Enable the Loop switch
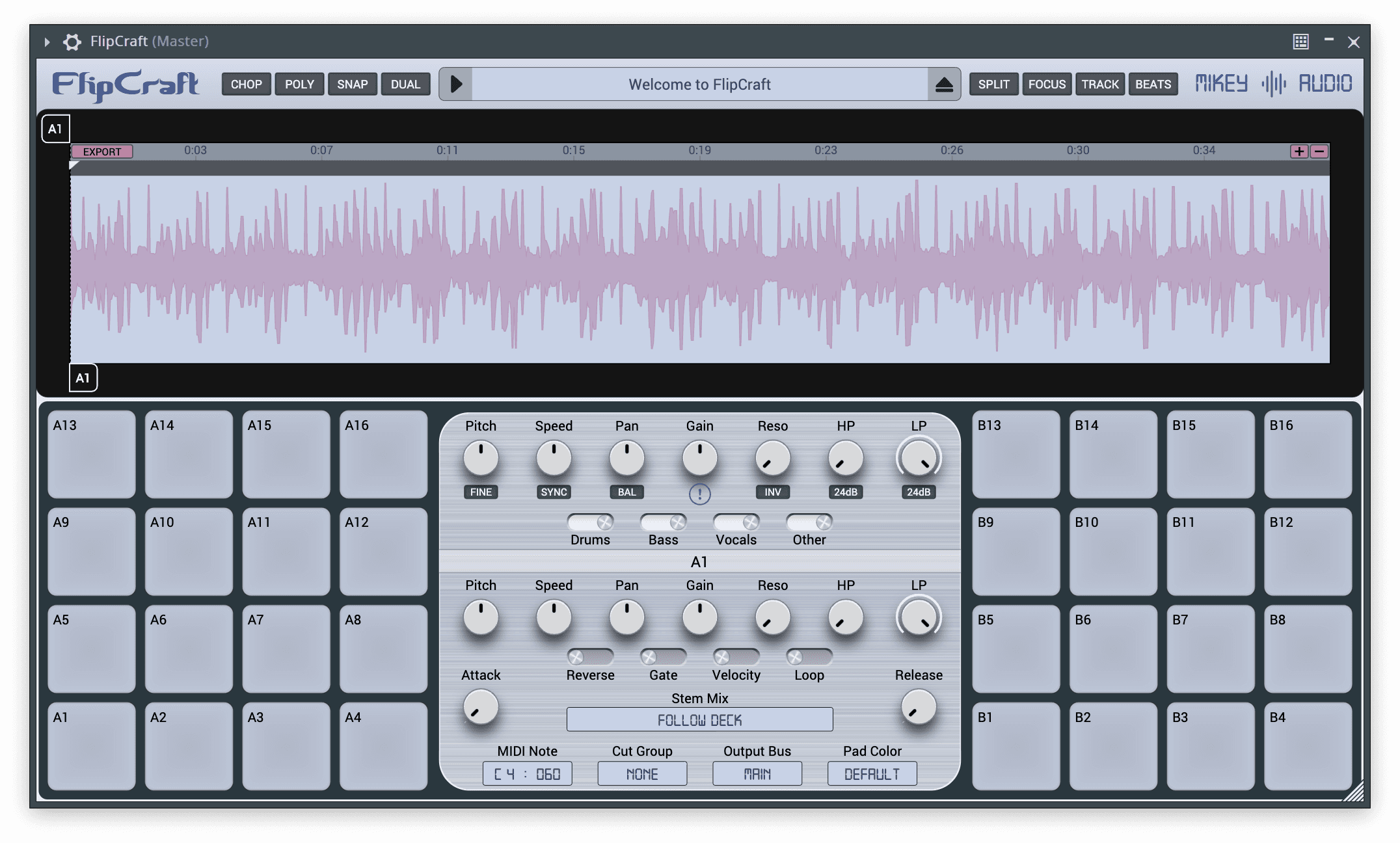The image size is (1400, 843). tap(809, 657)
